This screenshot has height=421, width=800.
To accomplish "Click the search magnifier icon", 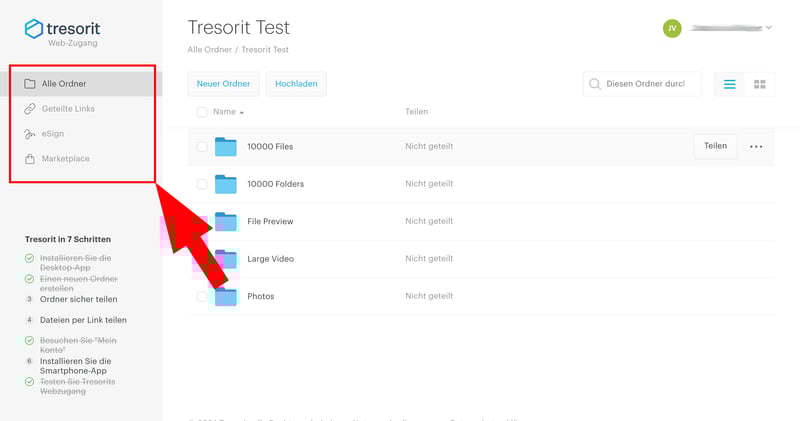I will (596, 84).
